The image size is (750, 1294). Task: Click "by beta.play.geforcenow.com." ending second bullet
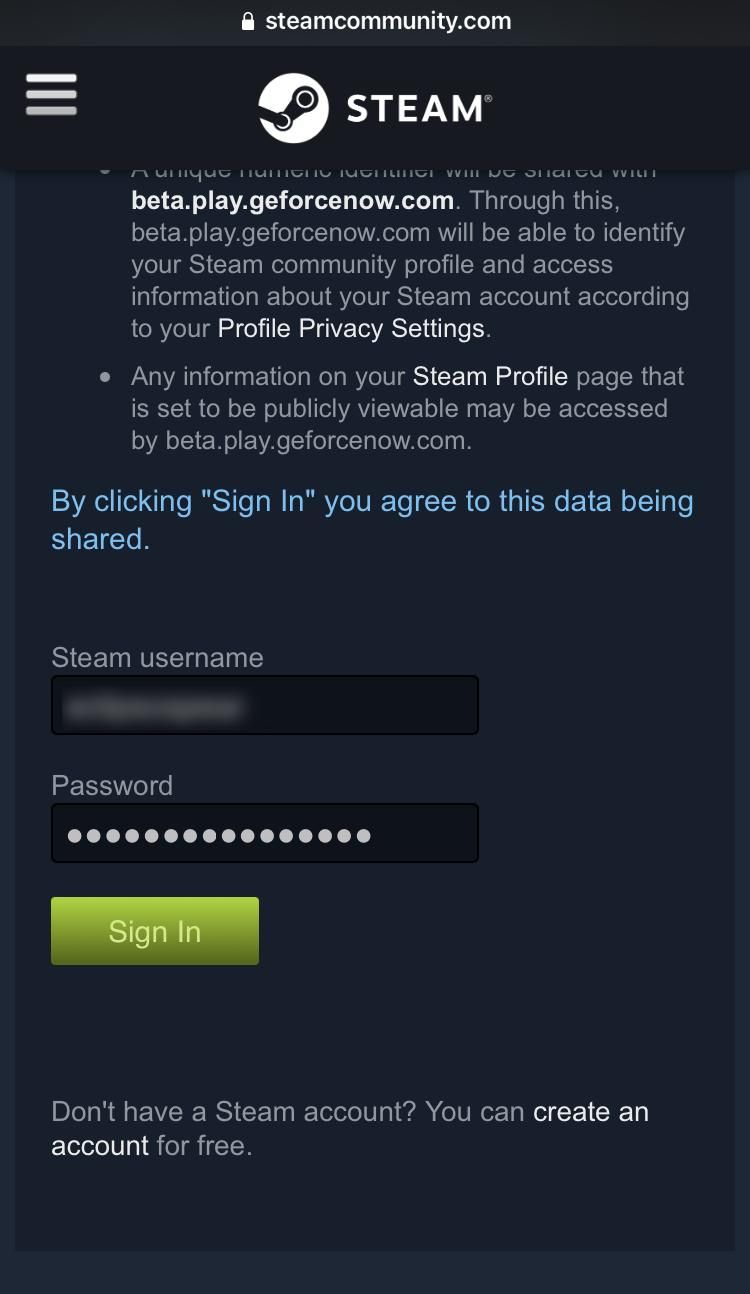click(301, 440)
